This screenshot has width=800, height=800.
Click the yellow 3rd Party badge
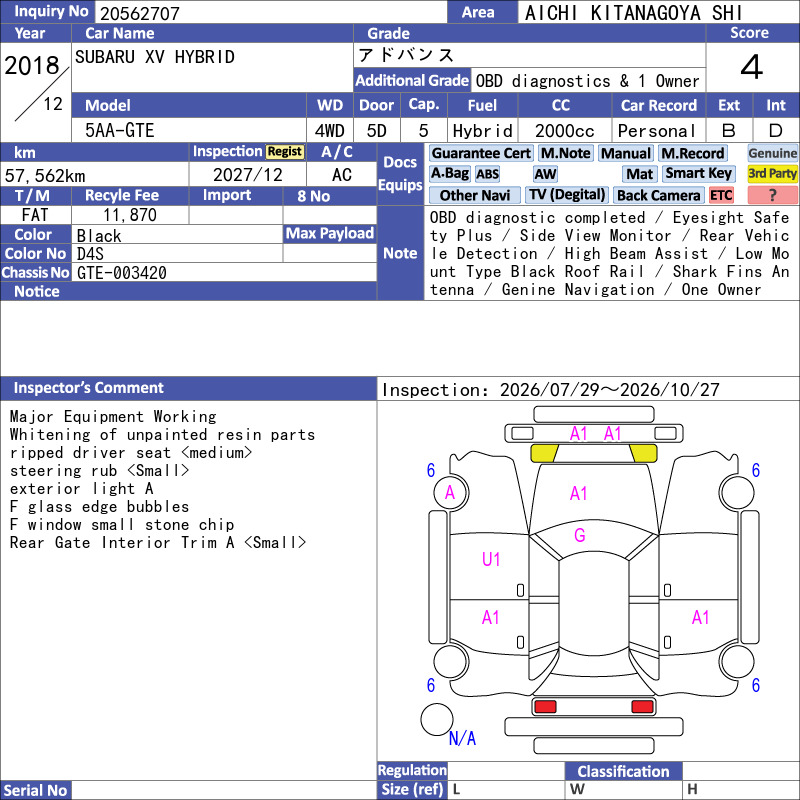pyautogui.click(x=772, y=173)
